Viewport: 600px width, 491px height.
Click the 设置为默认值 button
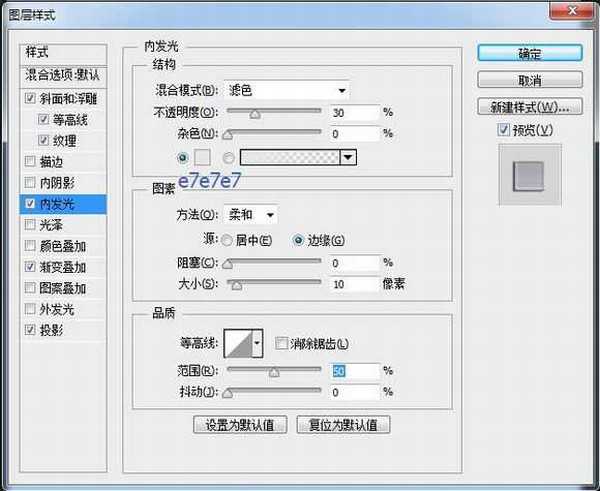pos(240,425)
